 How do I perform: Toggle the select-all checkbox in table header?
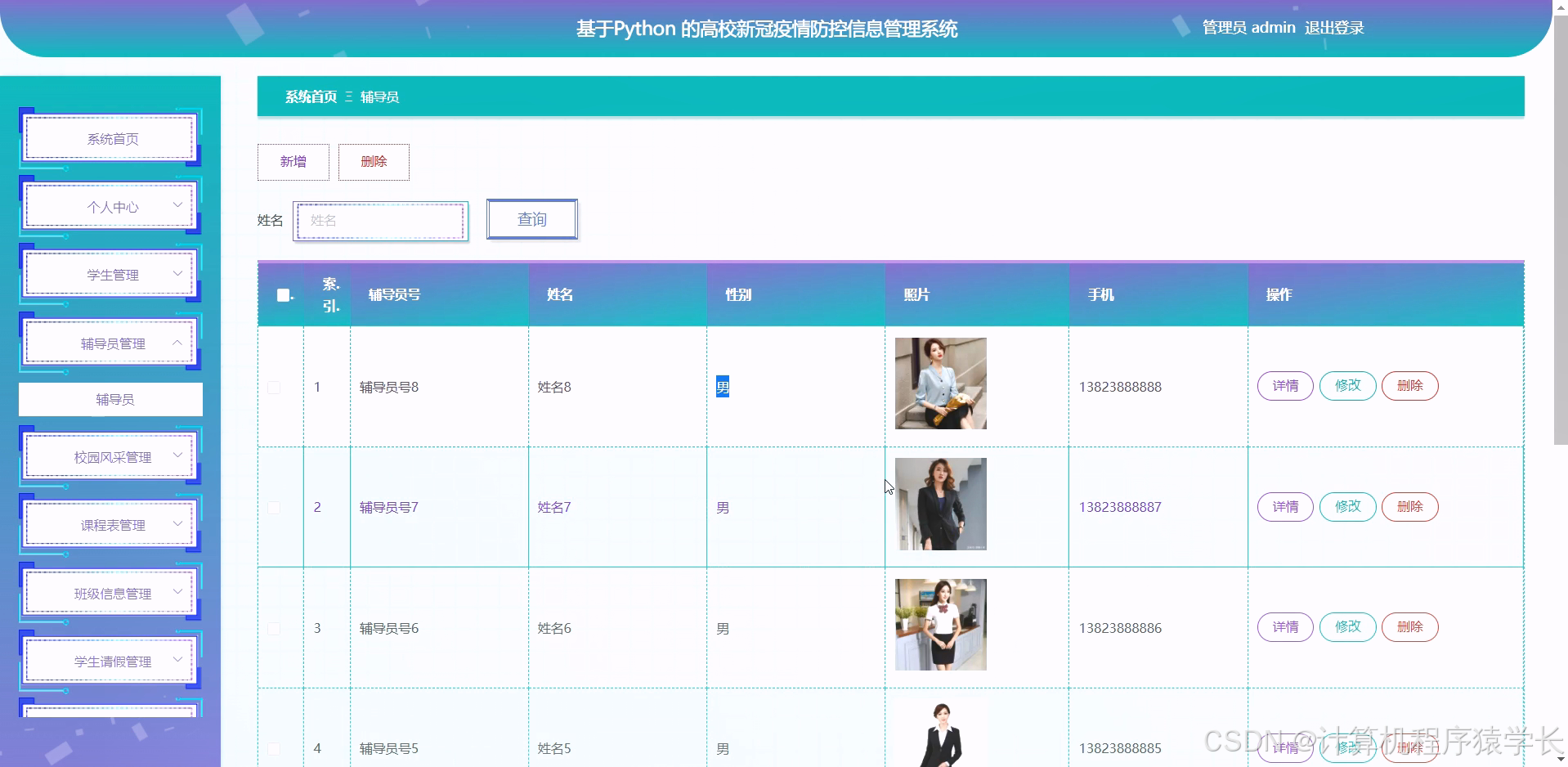click(283, 295)
